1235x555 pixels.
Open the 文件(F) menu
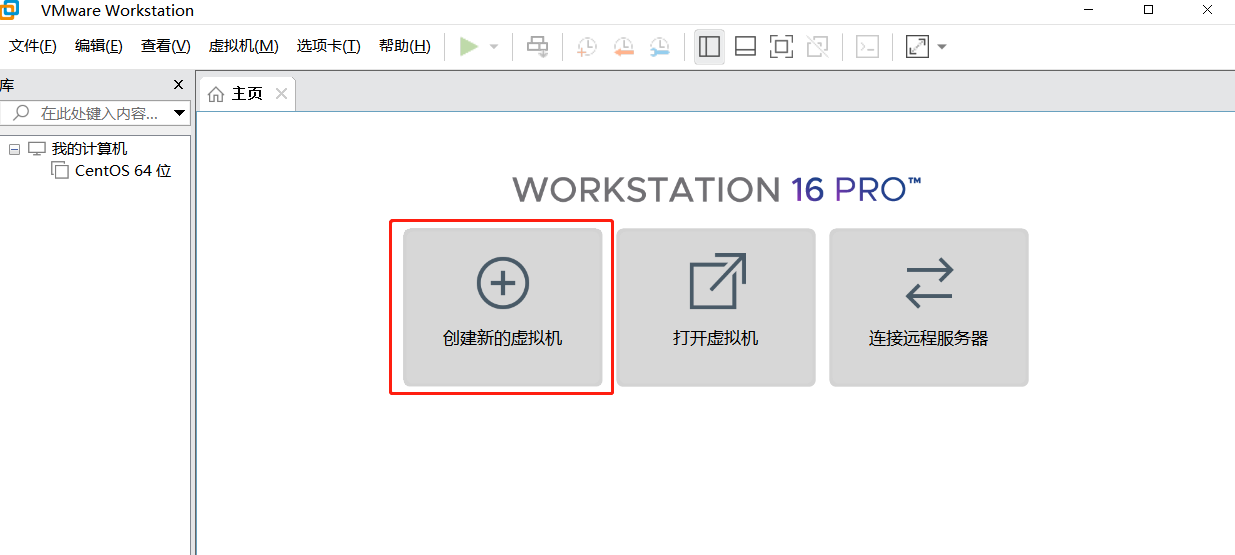(x=33, y=46)
